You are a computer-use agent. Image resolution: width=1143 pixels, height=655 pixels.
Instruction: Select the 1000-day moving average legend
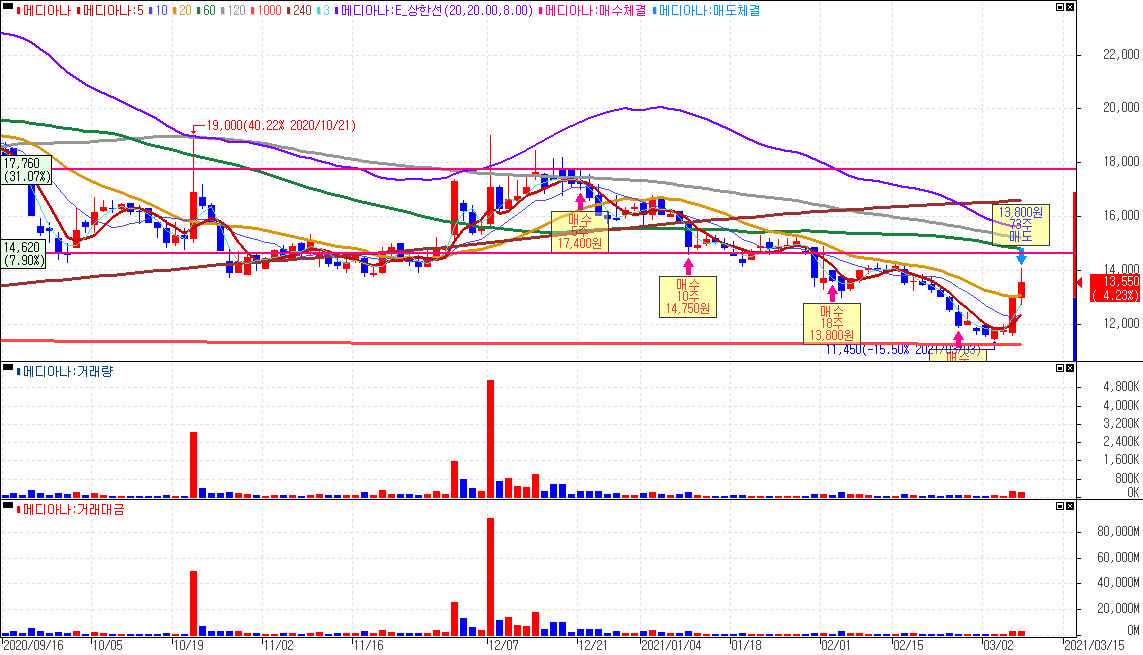click(266, 11)
